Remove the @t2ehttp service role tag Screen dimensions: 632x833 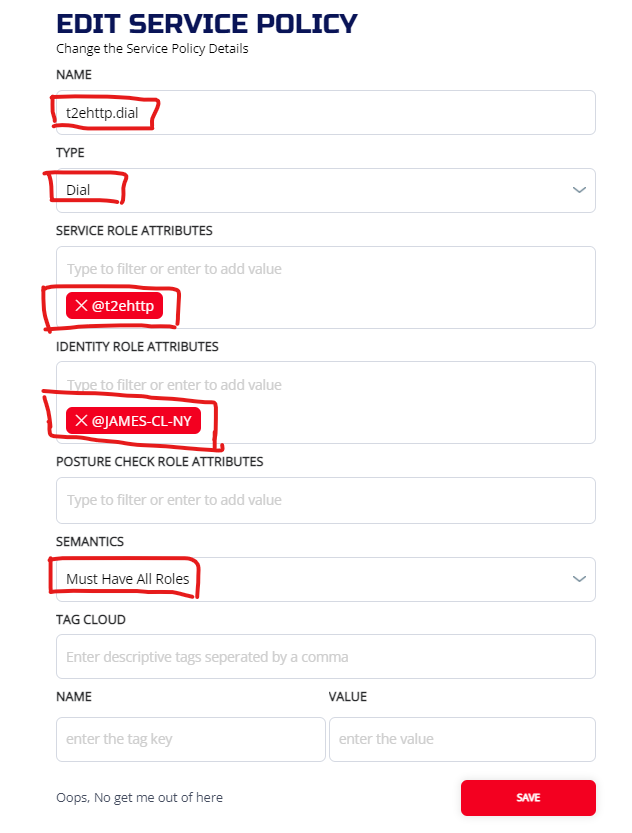81,306
